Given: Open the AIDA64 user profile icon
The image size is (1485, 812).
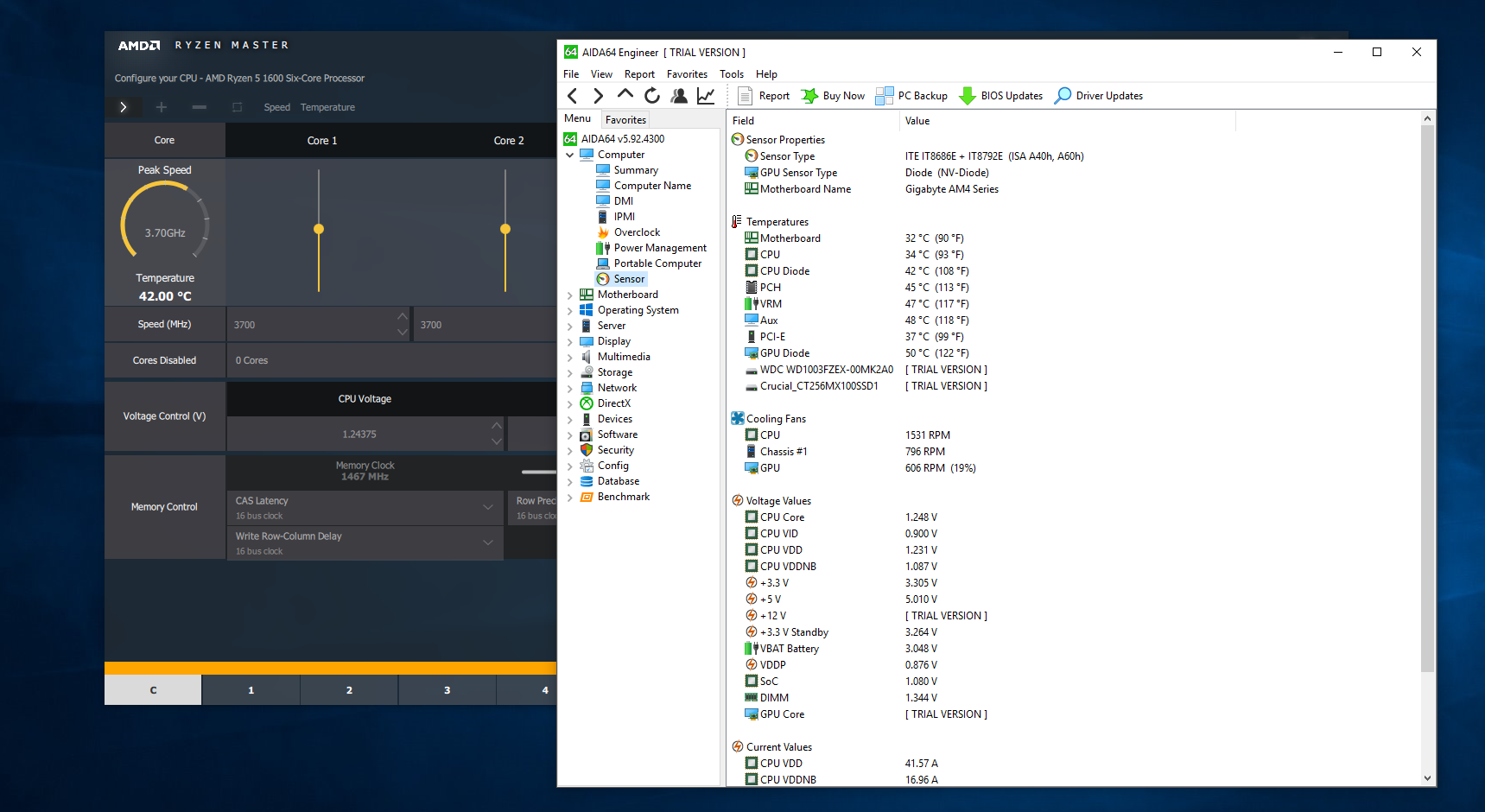Looking at the screenshot, I should click(679, 96).
